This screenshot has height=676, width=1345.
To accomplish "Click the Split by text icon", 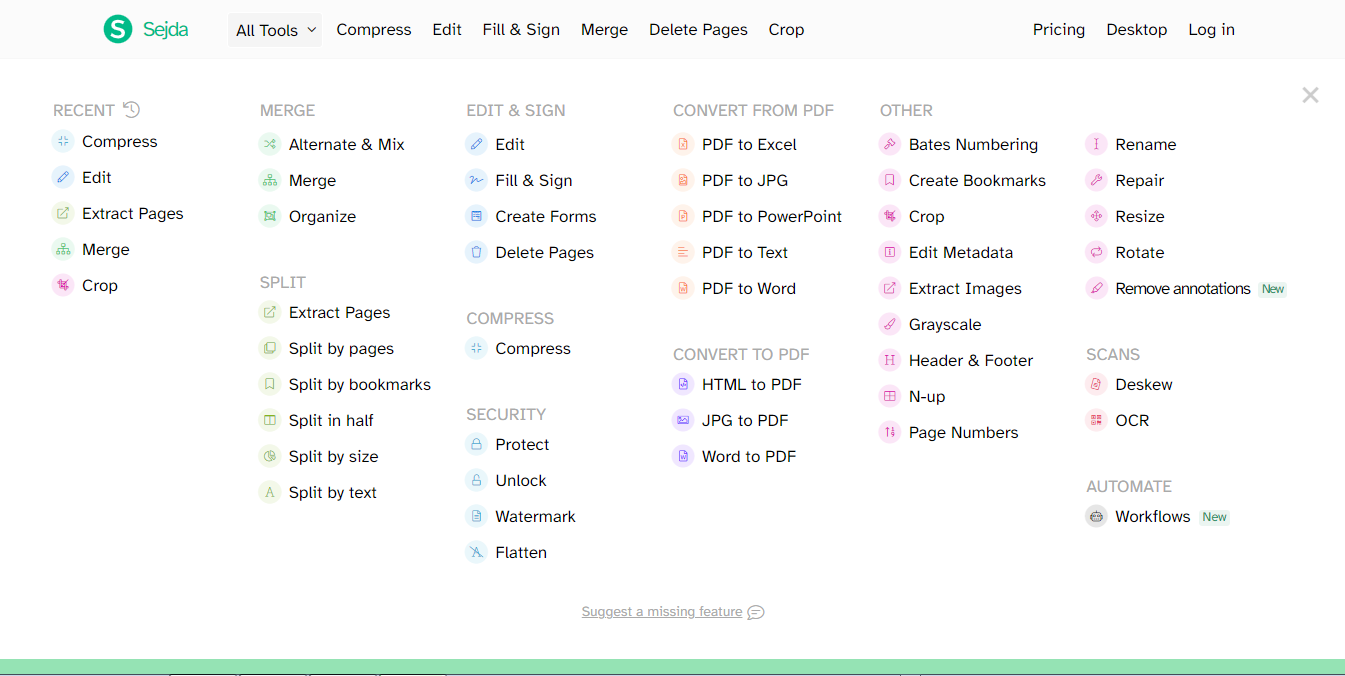I will point(269,492).
